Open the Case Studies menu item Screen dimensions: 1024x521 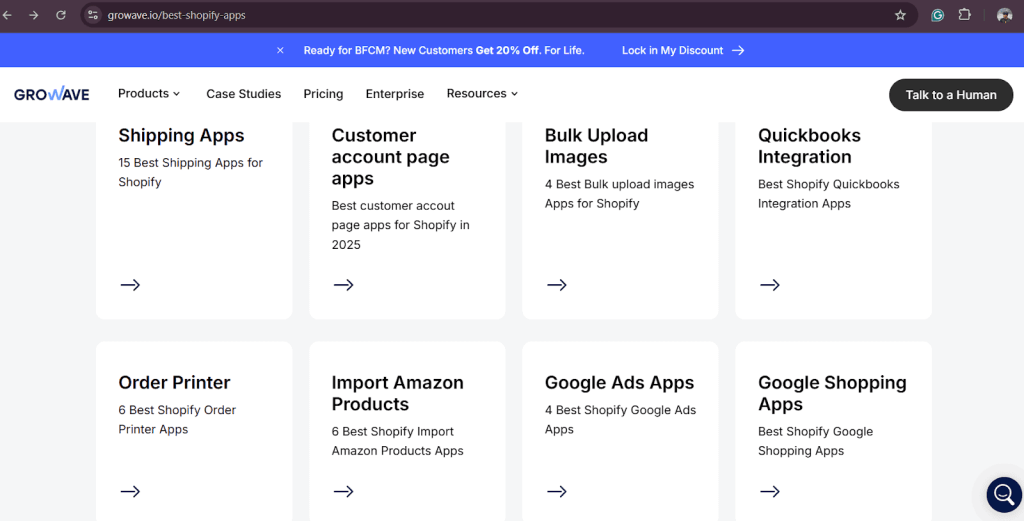point(243,94)
